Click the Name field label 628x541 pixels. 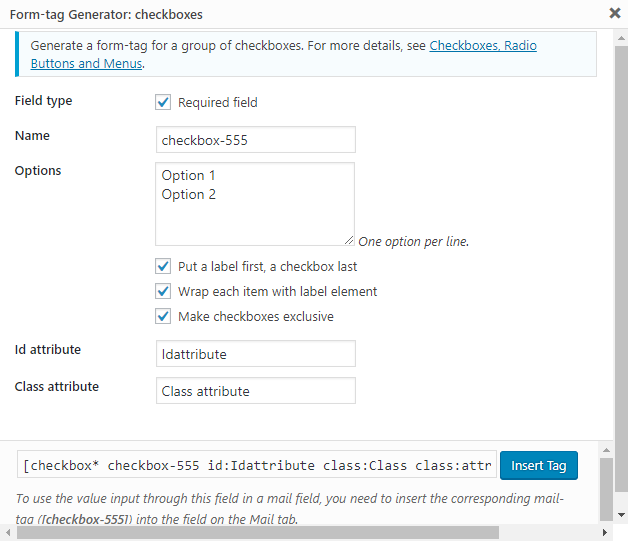[32, 136]
